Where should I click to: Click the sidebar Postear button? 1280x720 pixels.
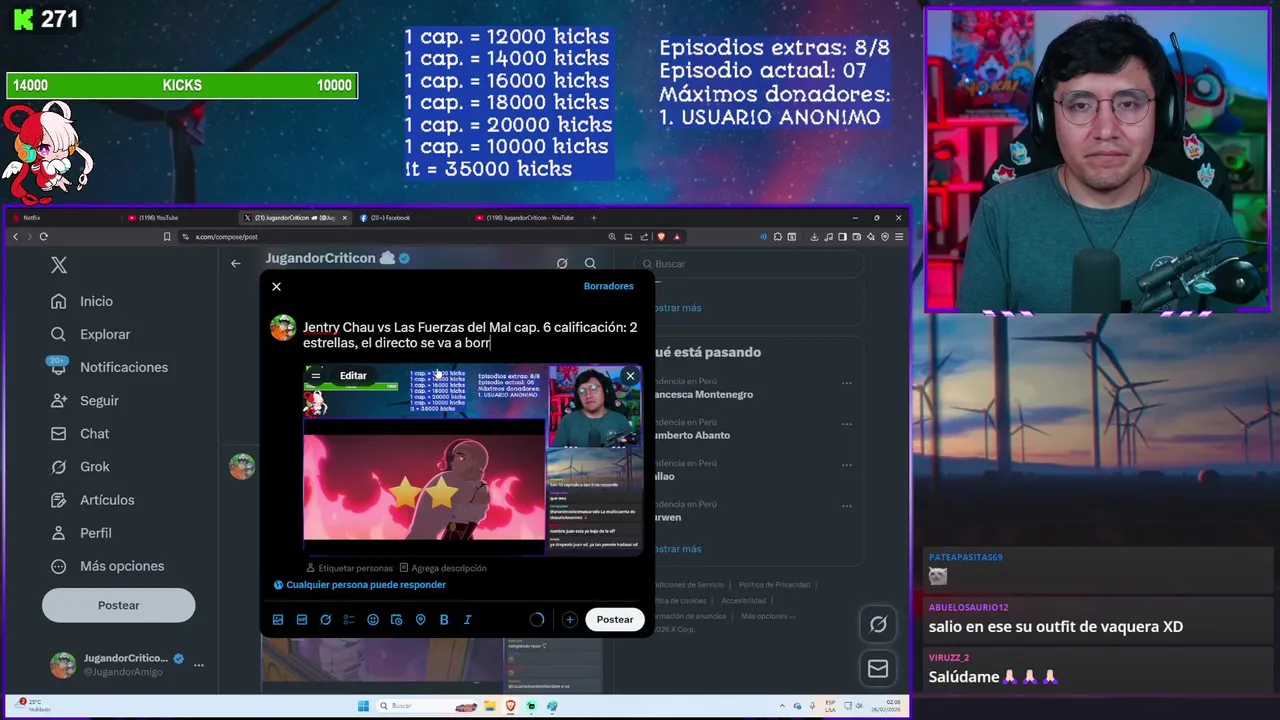(x=118, y=605)
